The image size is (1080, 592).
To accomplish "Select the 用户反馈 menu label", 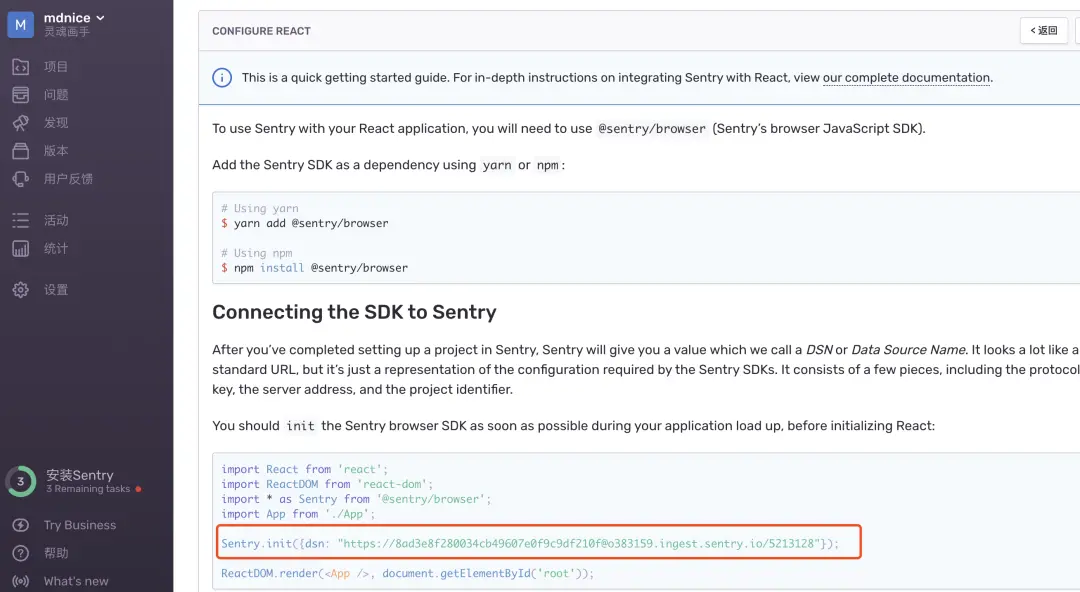I will [68, 179].
